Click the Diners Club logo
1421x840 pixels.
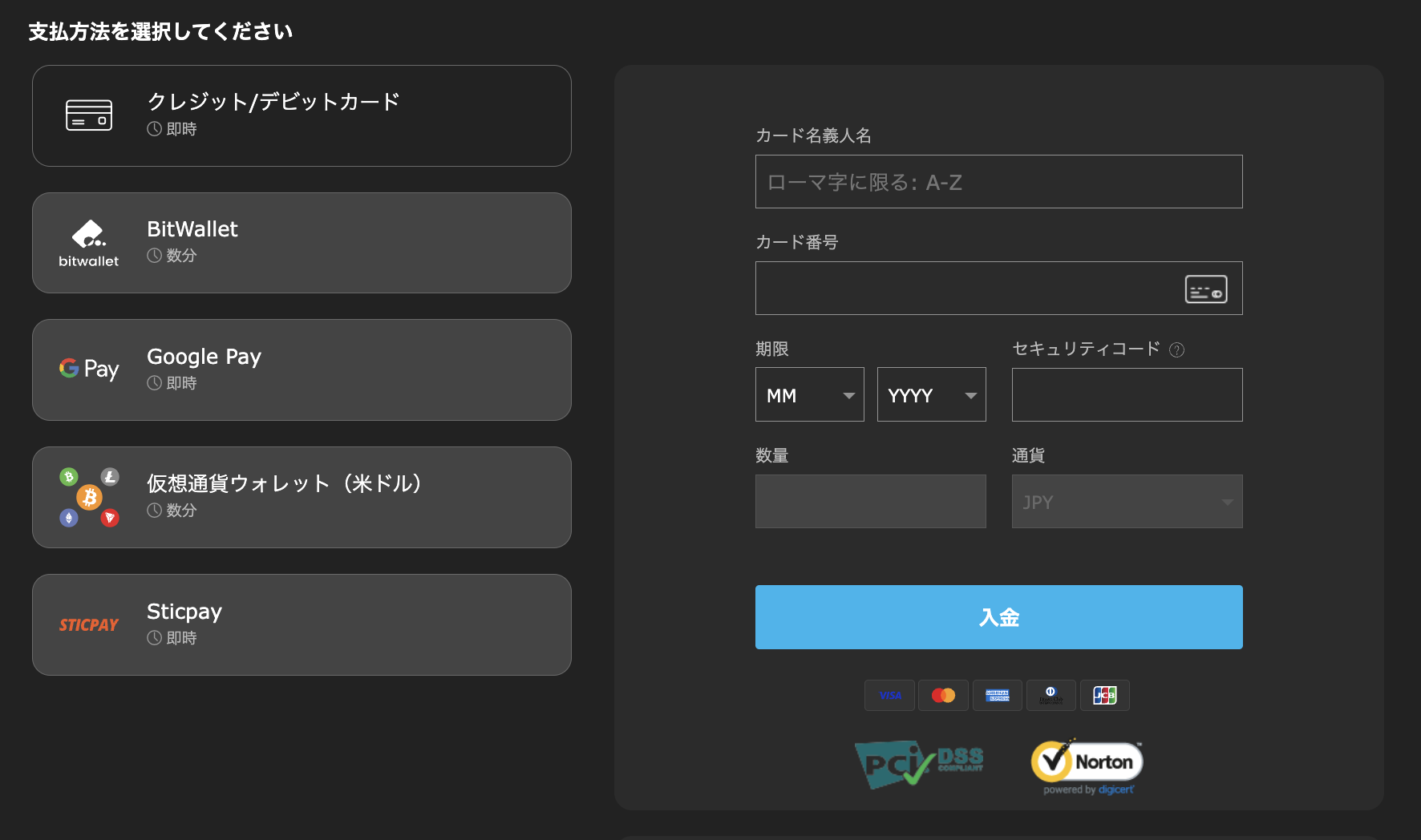[x=1051, y=696]
